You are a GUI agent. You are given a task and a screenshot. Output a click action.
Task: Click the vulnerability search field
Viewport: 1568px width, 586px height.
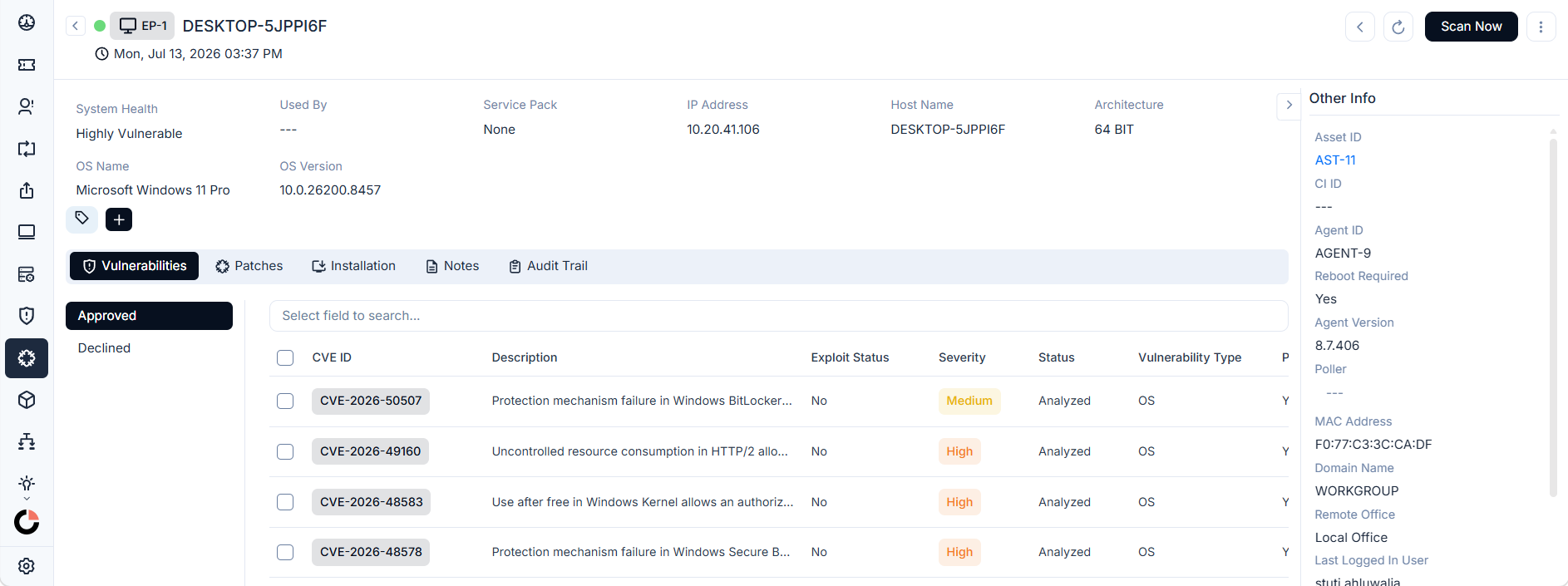tap(778, 316)
